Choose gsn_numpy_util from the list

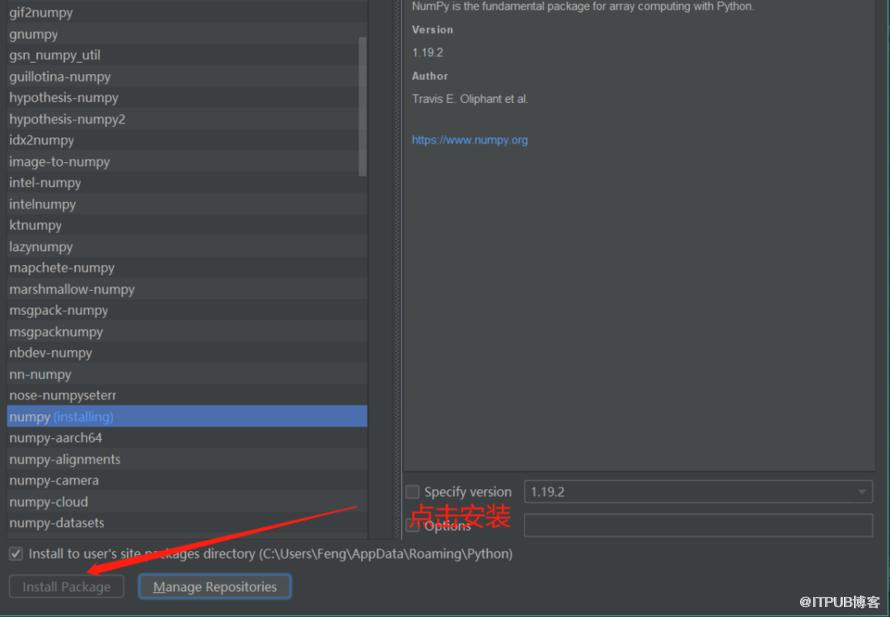(x=187, y=55)
